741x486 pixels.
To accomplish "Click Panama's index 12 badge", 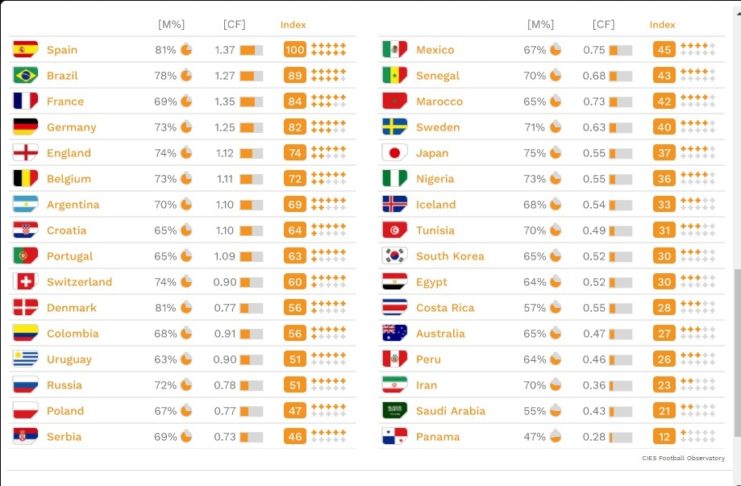I will [664, 437].
